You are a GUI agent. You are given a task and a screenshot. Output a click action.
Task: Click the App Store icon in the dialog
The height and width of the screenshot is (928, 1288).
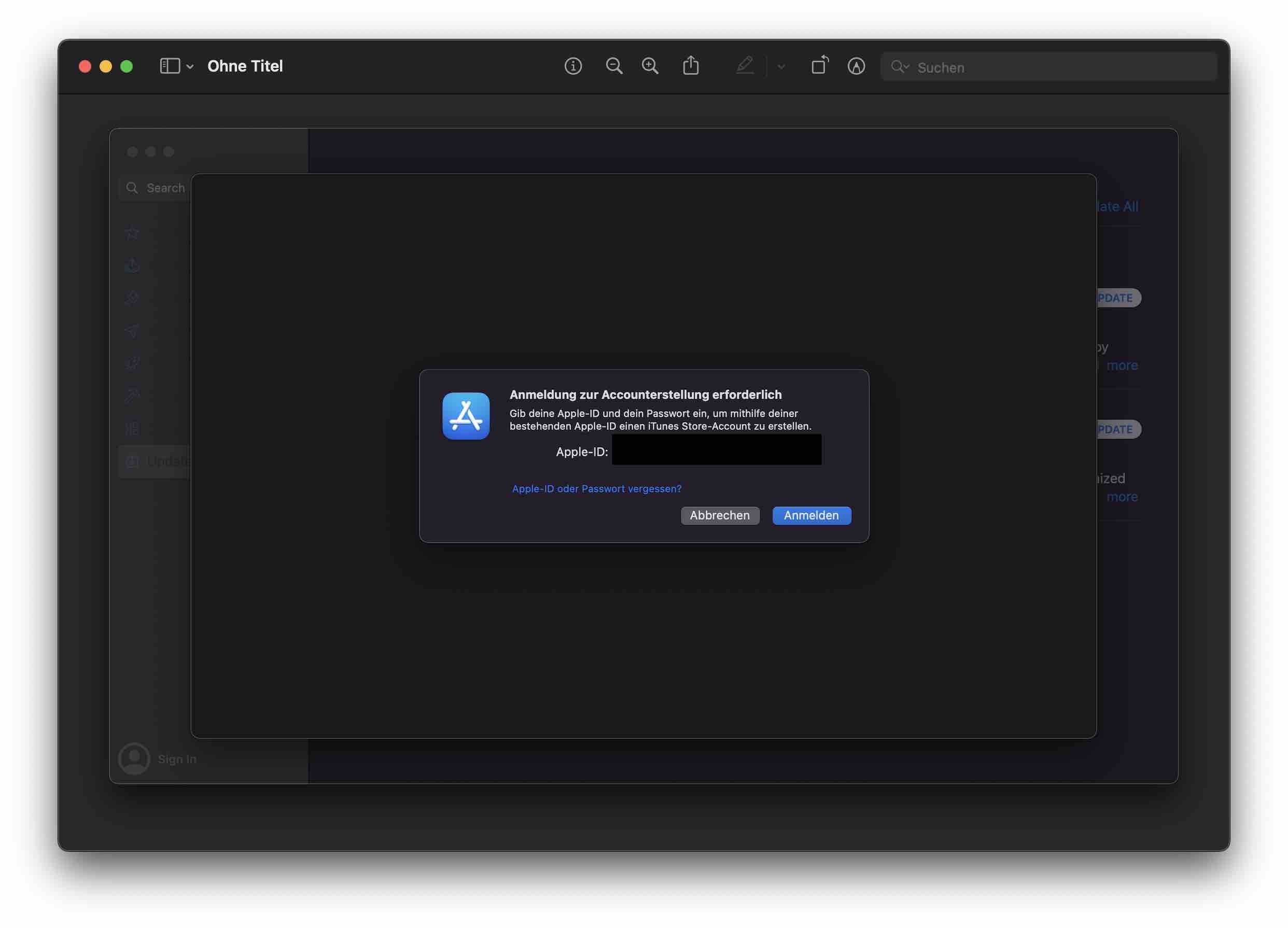(x=466, y=416)
